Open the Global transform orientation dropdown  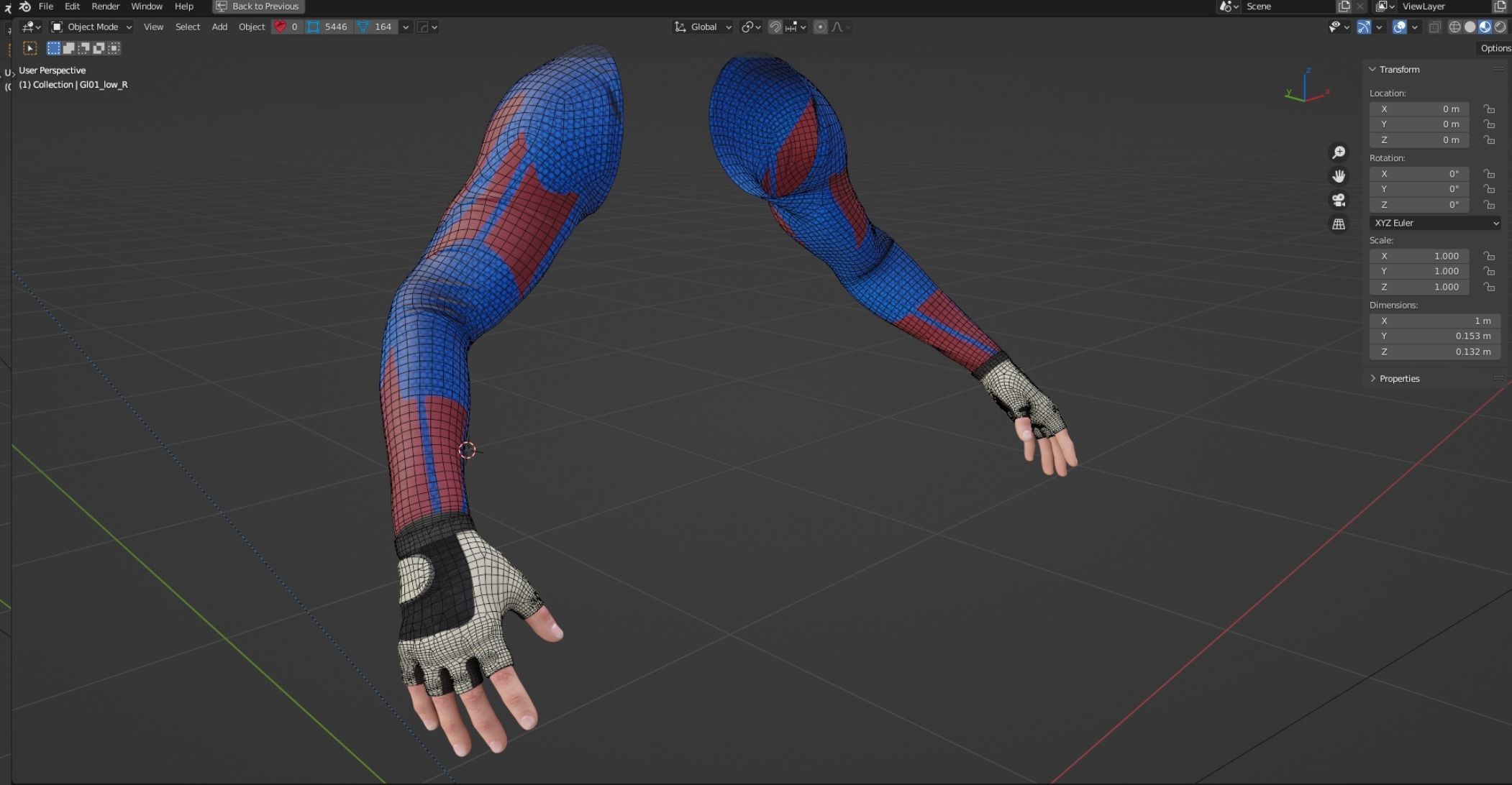[703, 27]
